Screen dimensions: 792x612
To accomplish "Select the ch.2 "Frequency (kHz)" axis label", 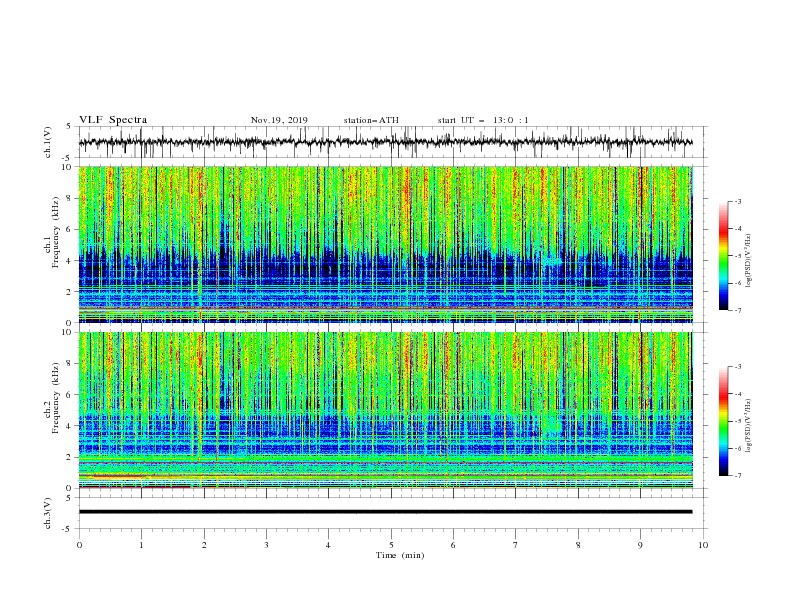I will click(x=56, y=398).
